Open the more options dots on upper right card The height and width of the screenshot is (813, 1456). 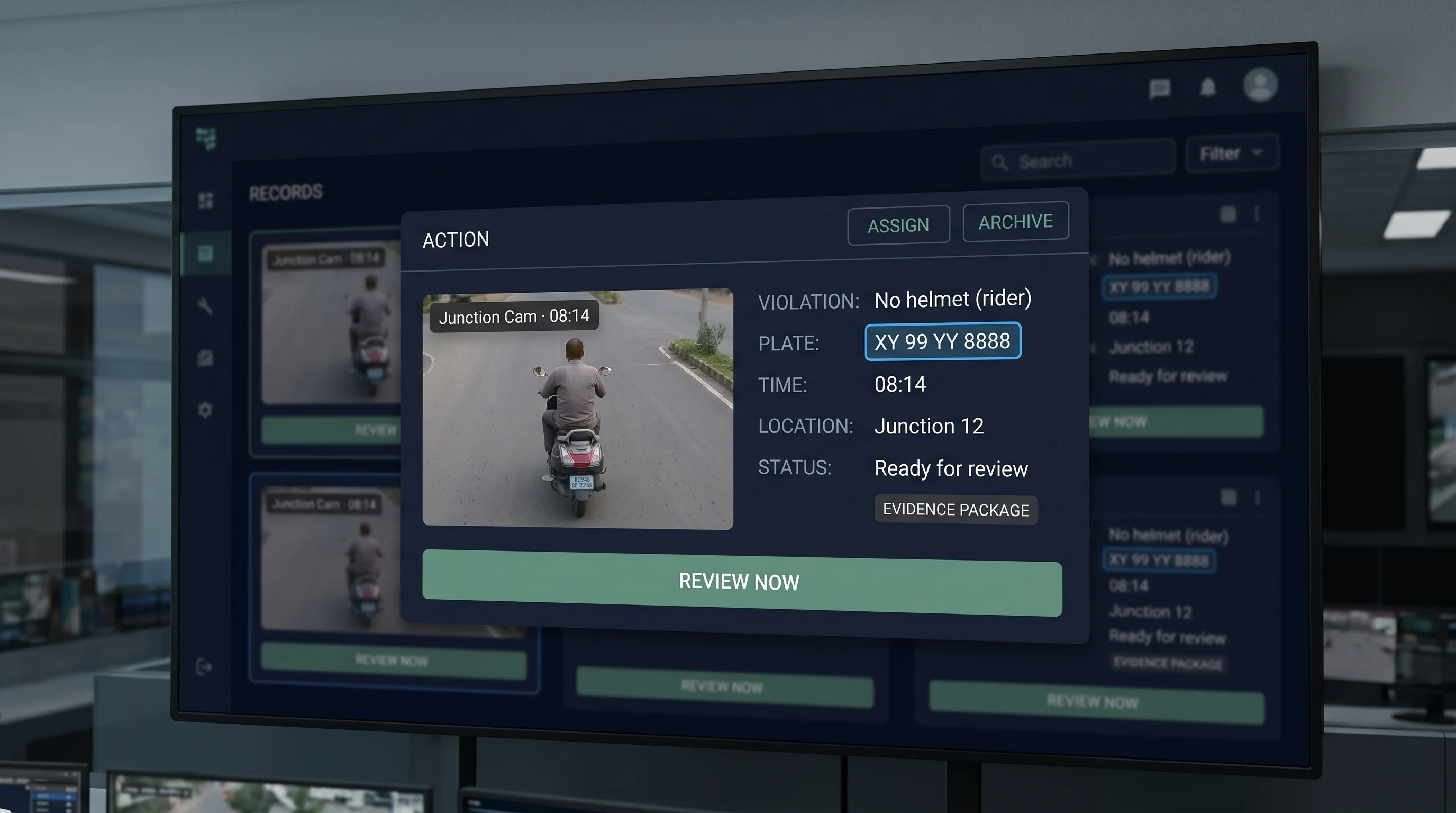coord(1257,214)
